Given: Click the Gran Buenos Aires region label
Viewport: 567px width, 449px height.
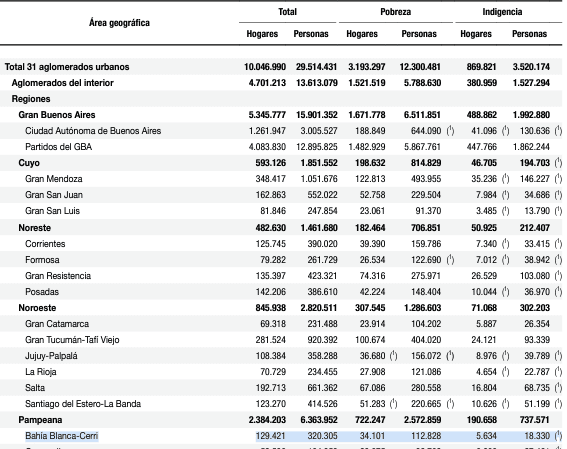Looking at the screenshot, I should [x=57, y=115].
